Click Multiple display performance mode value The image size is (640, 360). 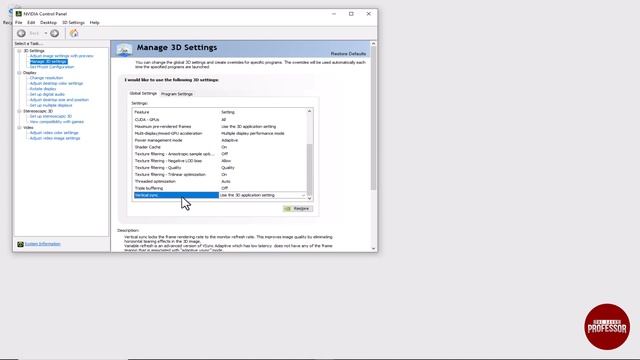tap(253, 133)
